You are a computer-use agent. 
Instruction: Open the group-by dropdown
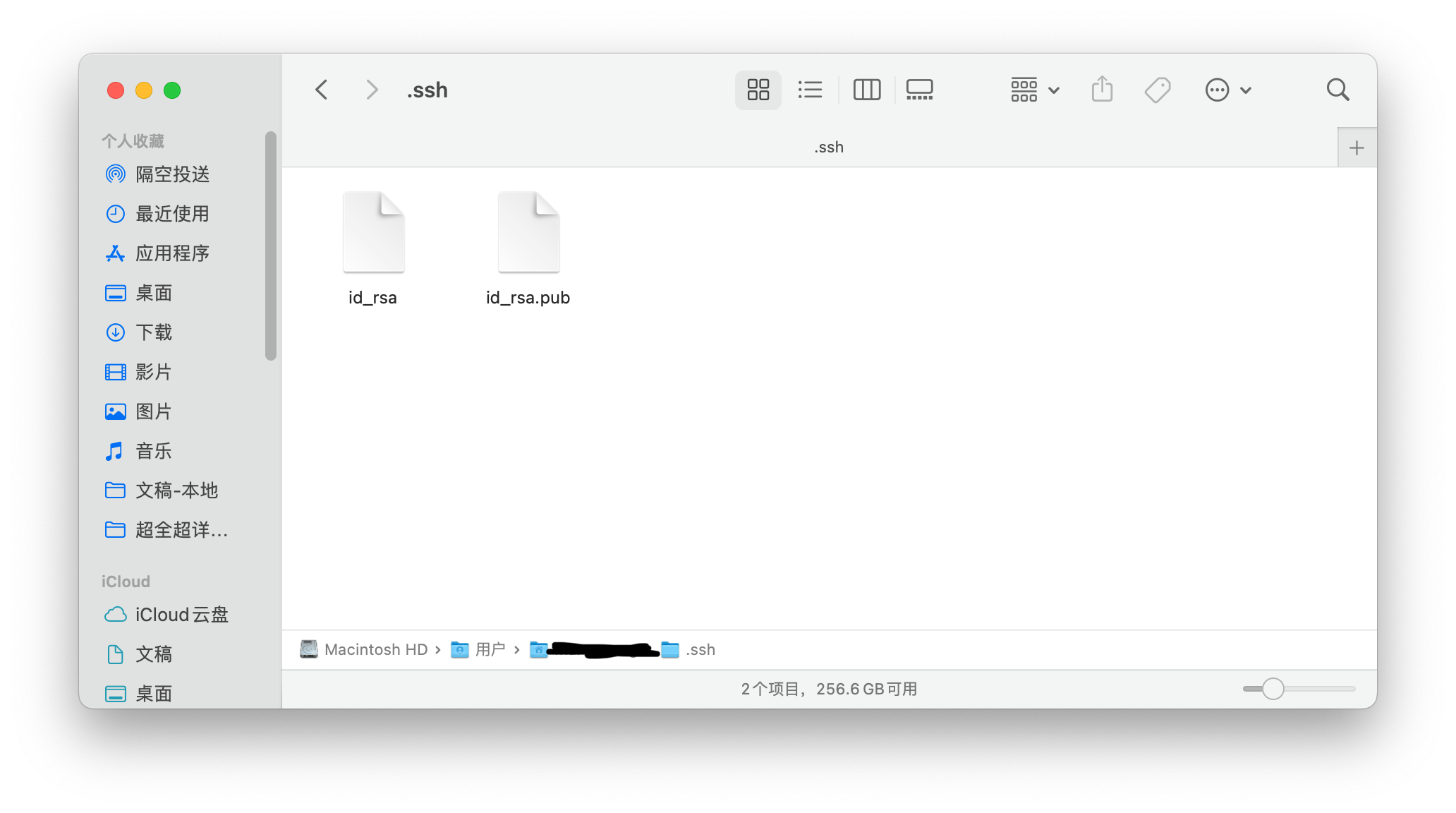[x=1034, y=90]
